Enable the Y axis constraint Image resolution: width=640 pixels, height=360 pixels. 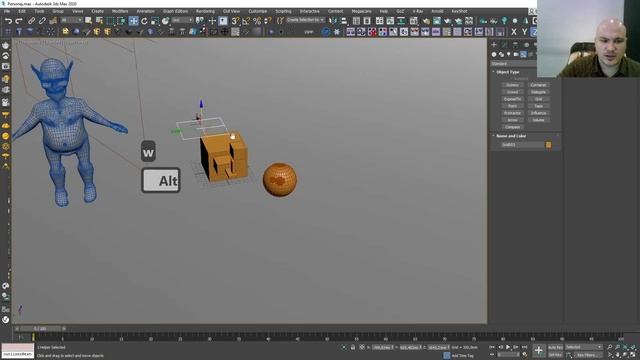click(x=524, y=32)
